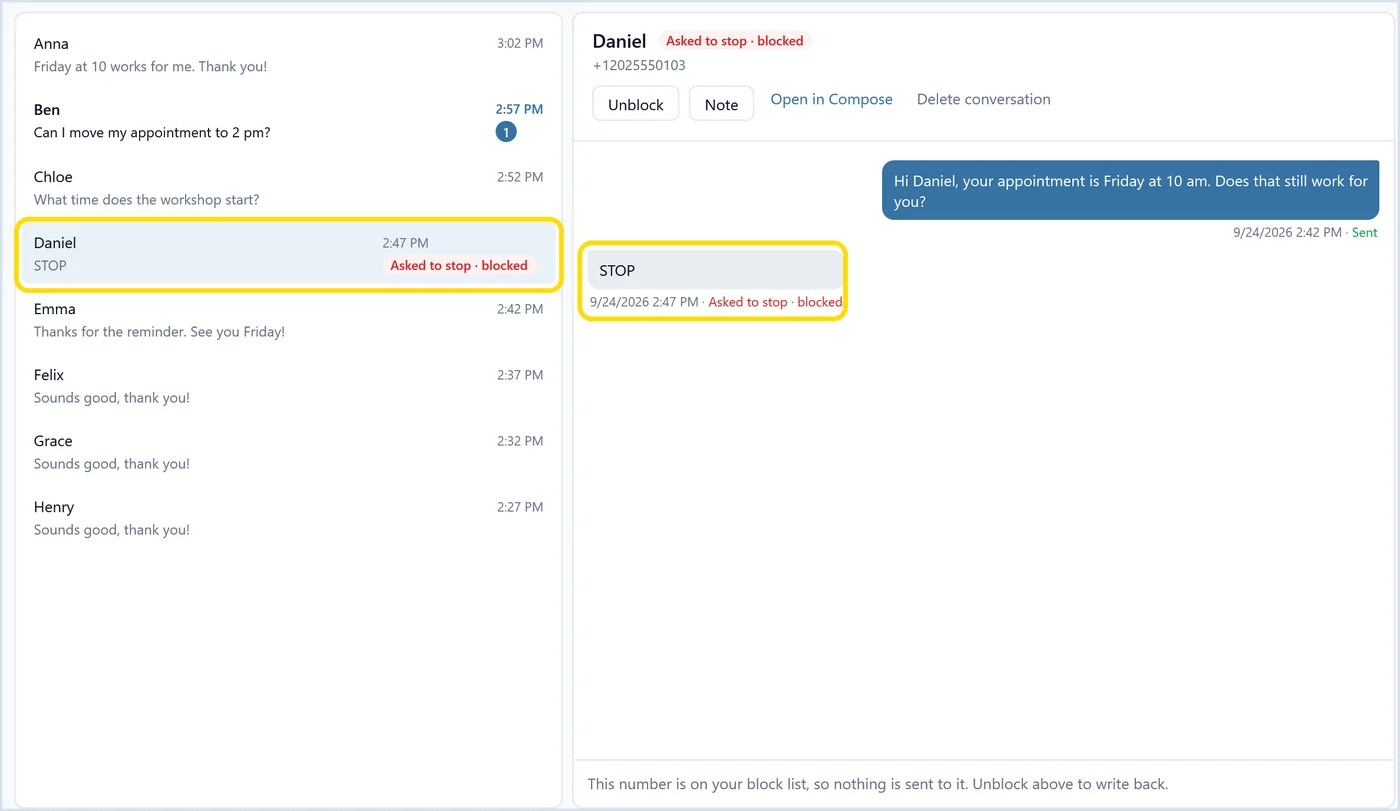
Task: Click the Open in Compose link
Action: click(831, 99)
